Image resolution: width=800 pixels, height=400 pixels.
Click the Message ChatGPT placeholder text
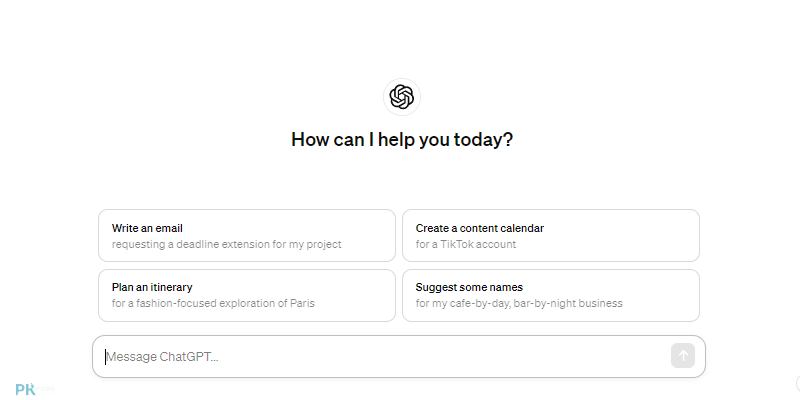tap(162, 356)
